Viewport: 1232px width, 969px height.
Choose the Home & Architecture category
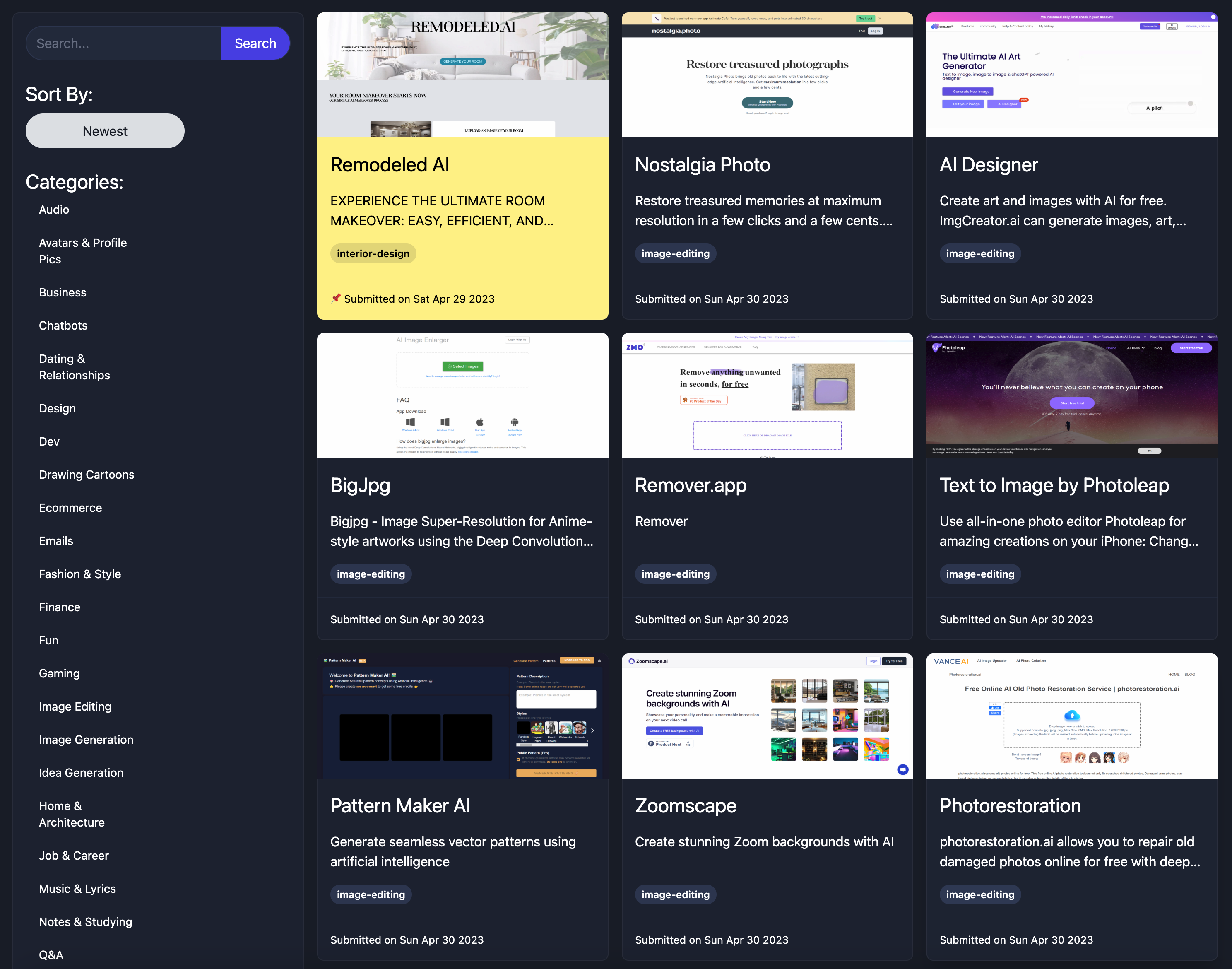click(x=72, y=814)
